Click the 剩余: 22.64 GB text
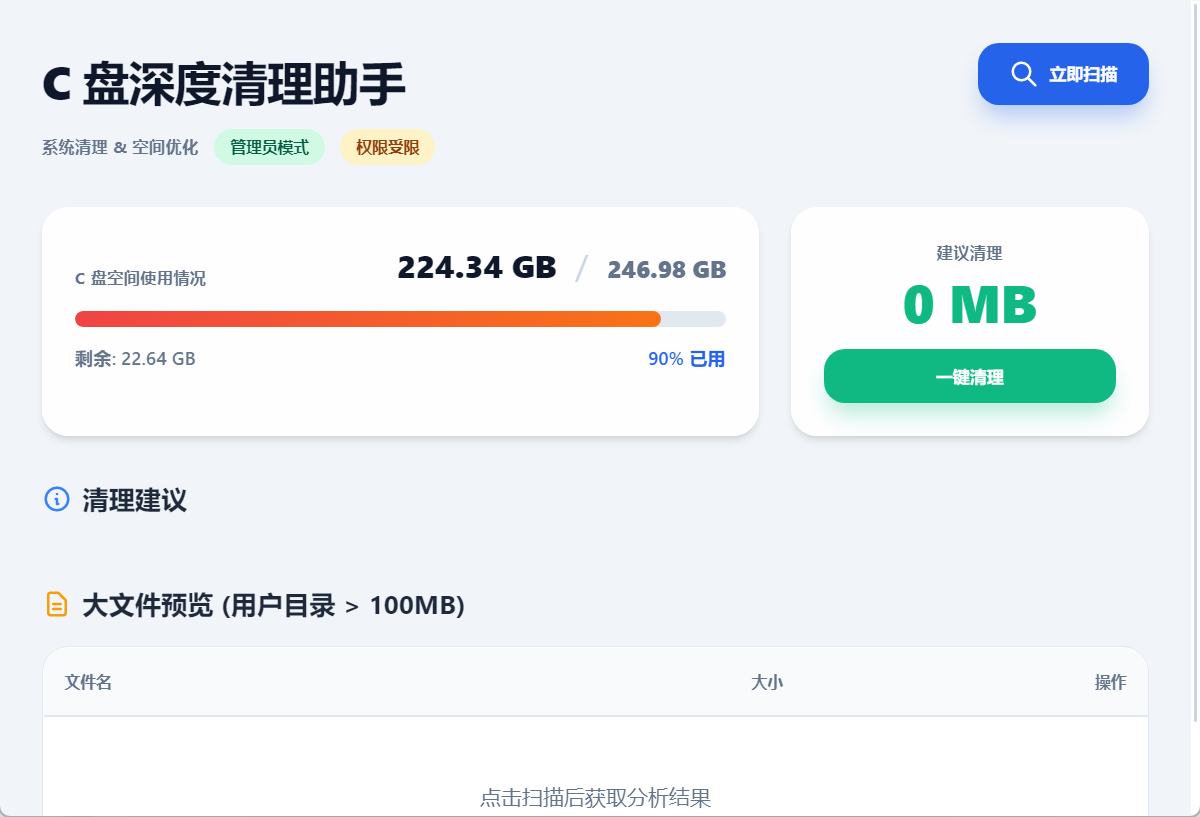This screenshot has height=817, width=1200. click(135, 359)
